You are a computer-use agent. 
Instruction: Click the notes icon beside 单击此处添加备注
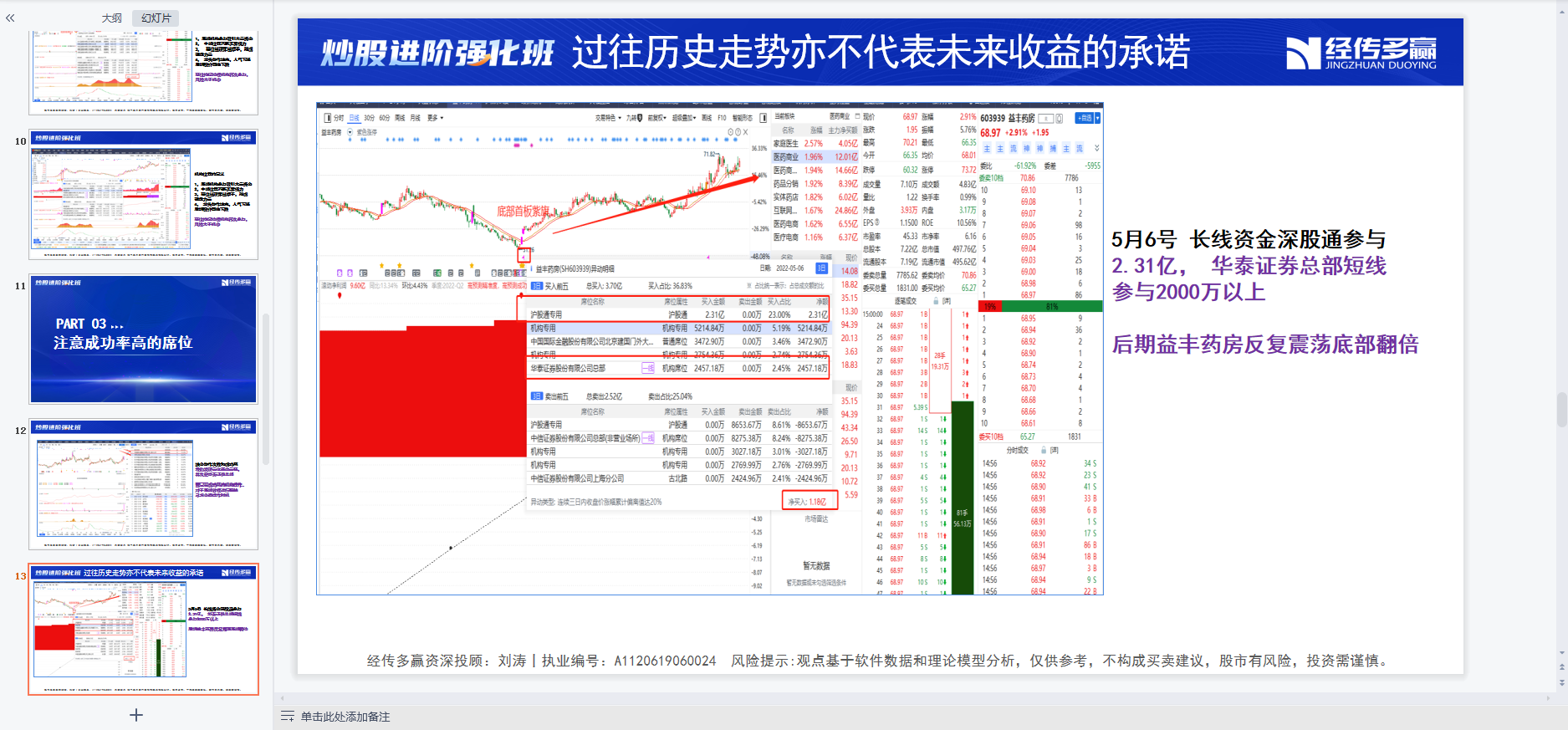coord(288,717)
